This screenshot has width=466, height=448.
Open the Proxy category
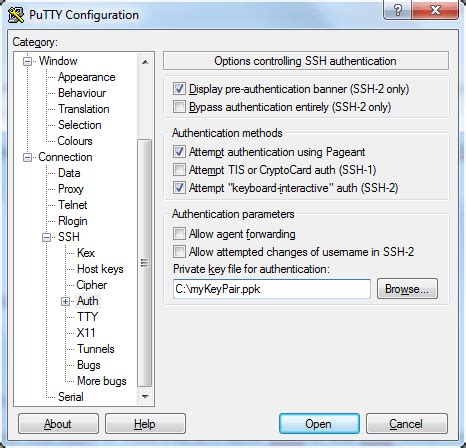point(71,189)
